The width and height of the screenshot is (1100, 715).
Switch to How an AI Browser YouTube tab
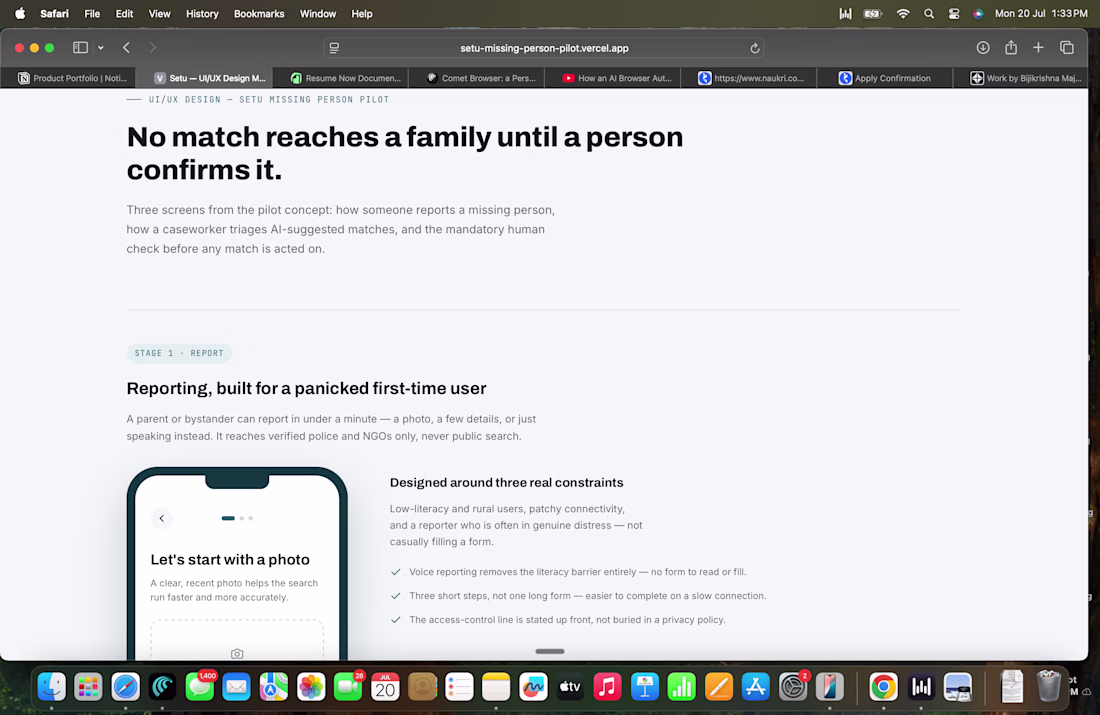click(612, 78)
